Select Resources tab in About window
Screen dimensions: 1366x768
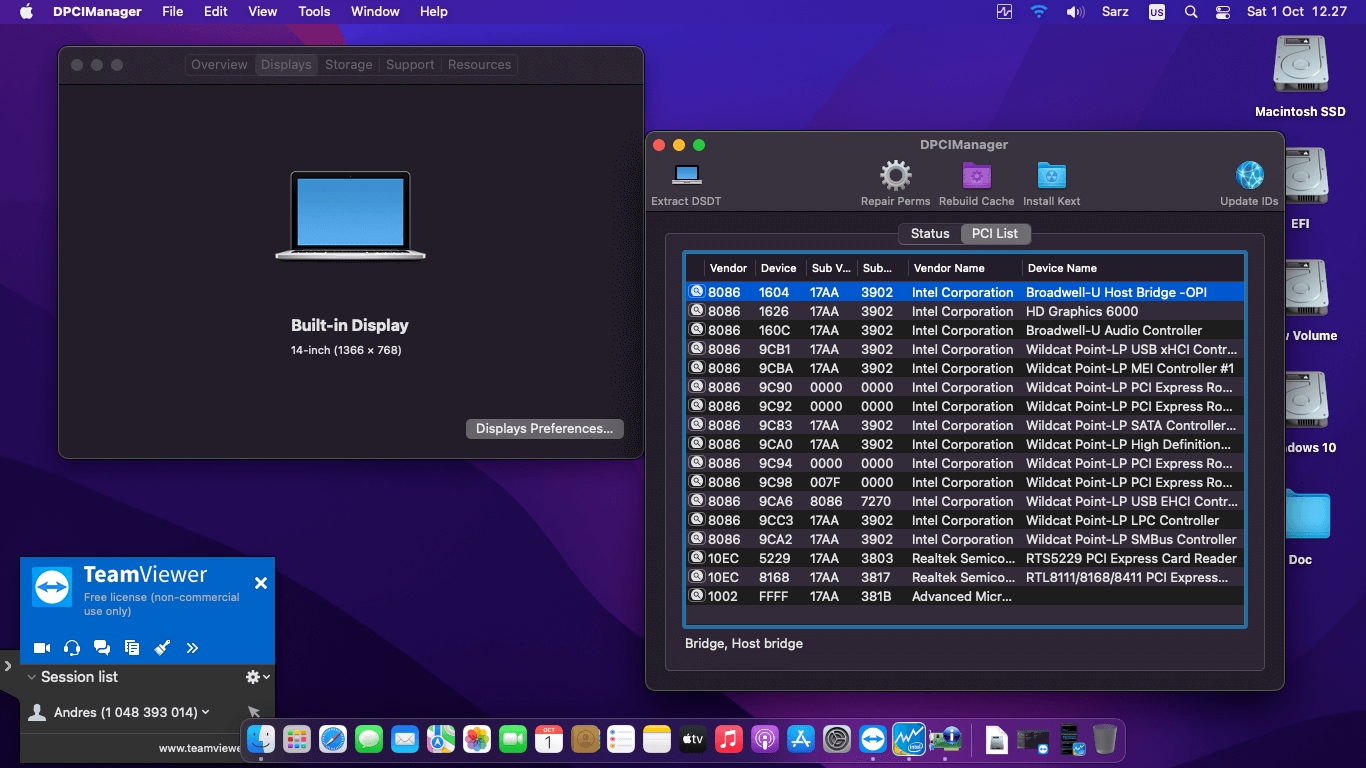click(x=479, y=64)
